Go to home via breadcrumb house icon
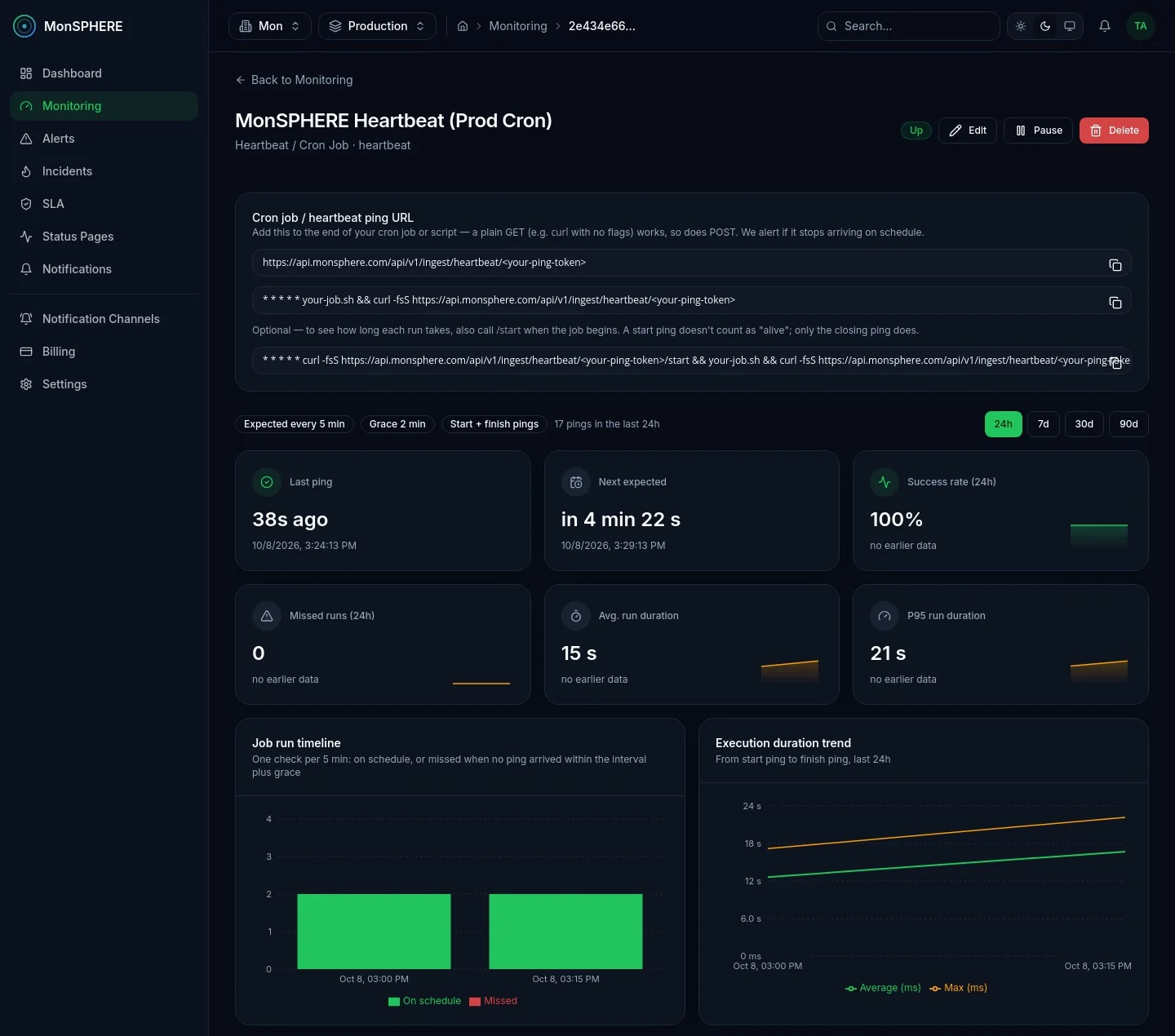The image size is (1175, 1036). point(463,26)
